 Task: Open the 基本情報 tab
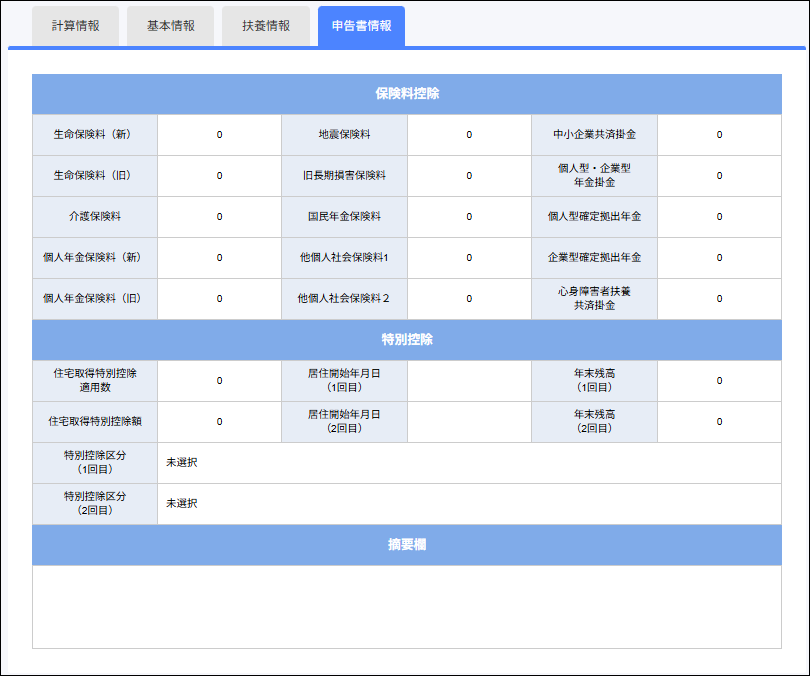tap(172, 25)
